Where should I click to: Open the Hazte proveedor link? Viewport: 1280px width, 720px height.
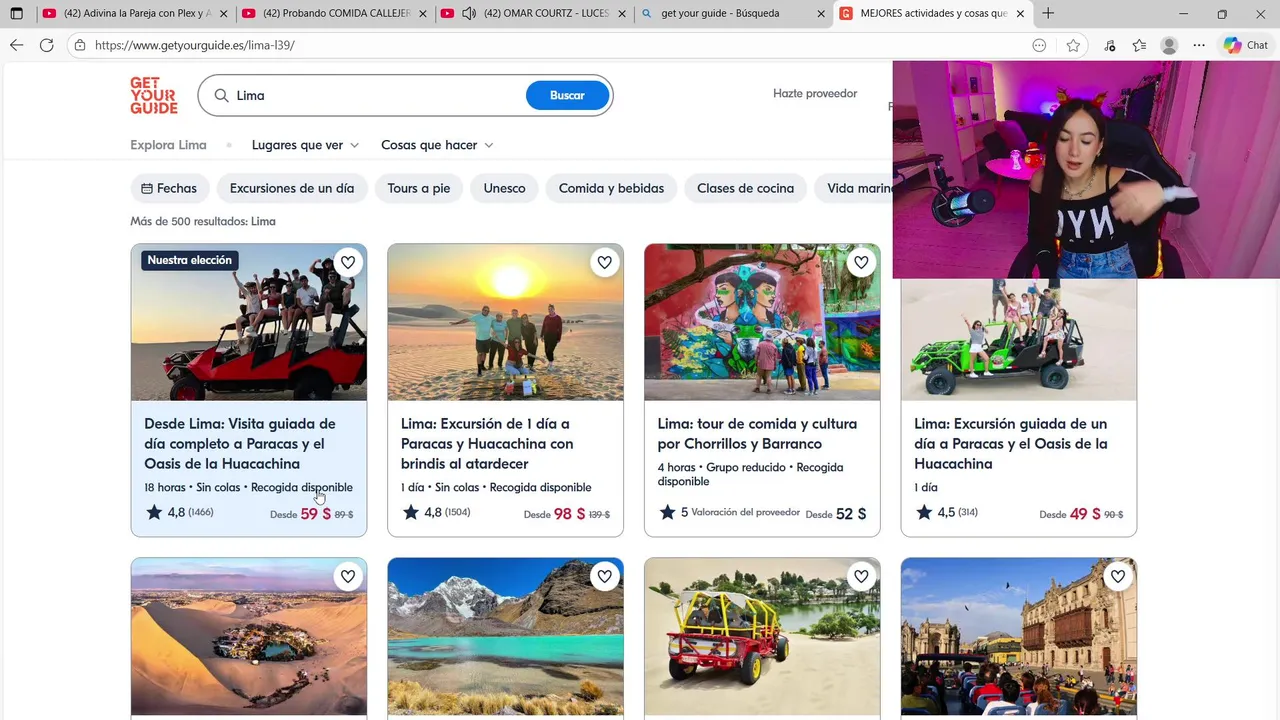click(815, 93)
